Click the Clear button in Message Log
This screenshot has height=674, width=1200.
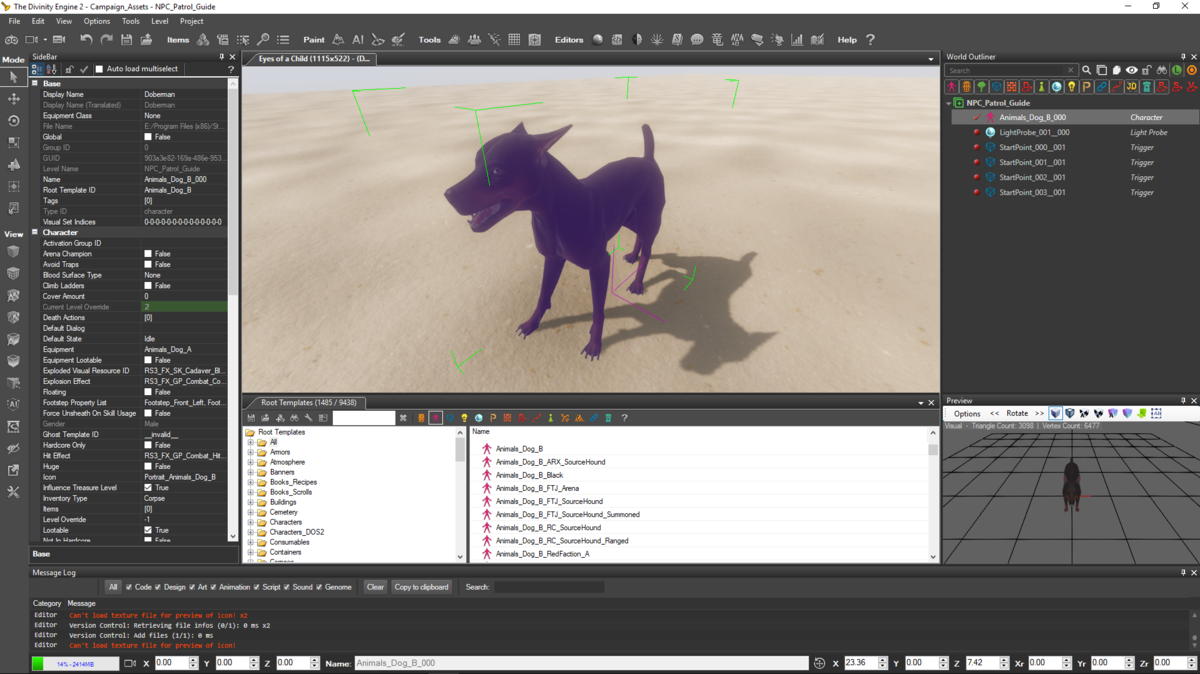click(x=375, y=587)
